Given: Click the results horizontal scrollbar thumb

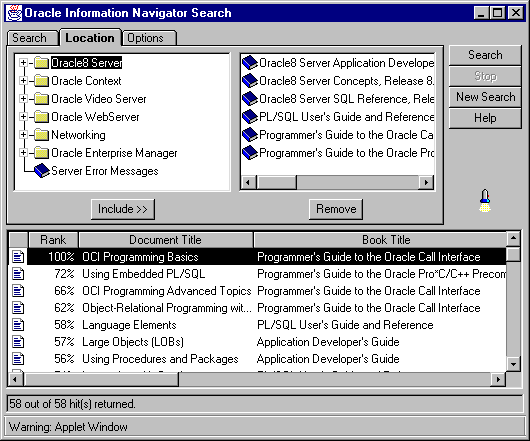Looking at the screenshot, I should coord(101,379).
